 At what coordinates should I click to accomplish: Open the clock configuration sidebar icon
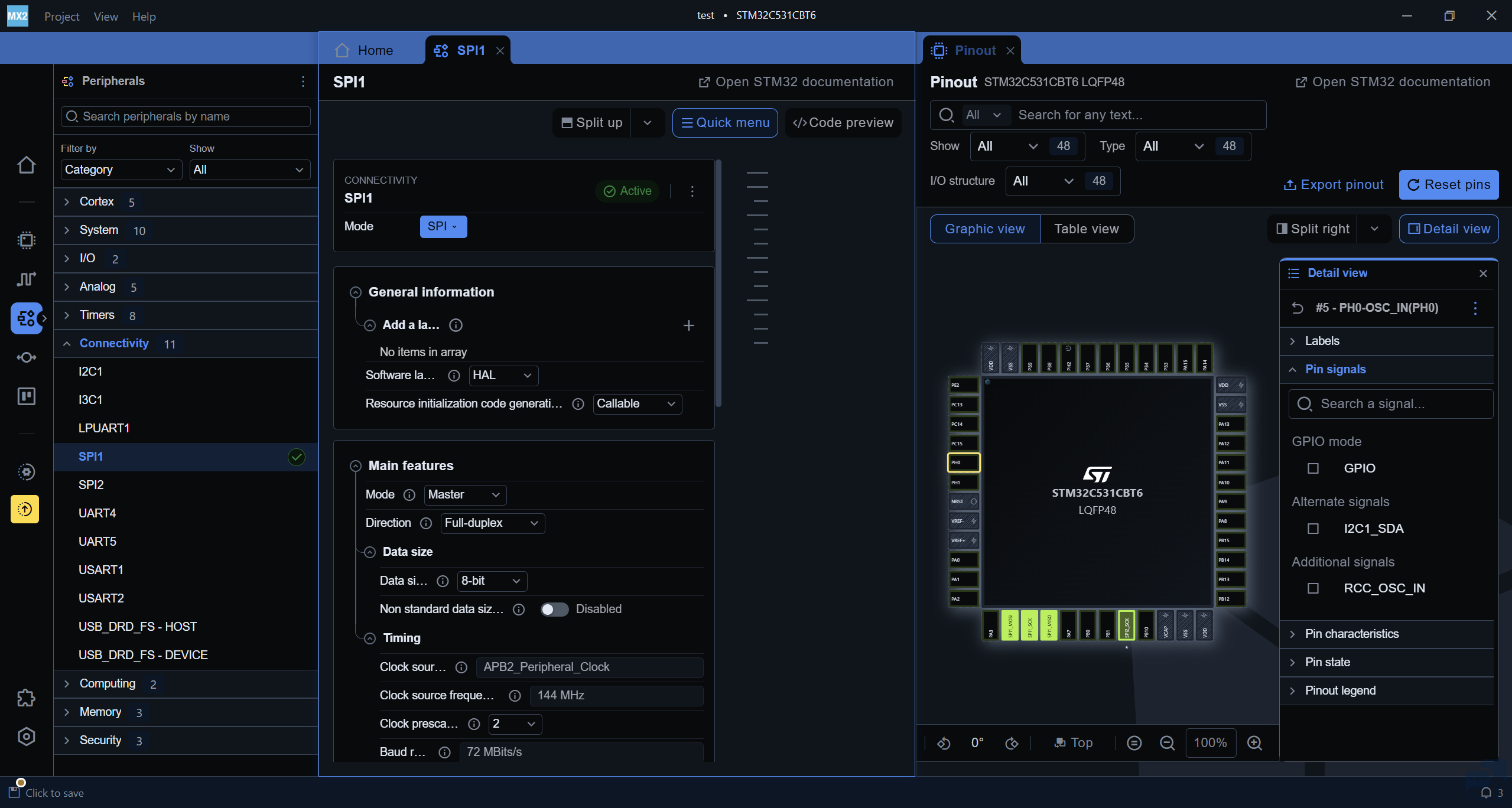coord(26,279)
